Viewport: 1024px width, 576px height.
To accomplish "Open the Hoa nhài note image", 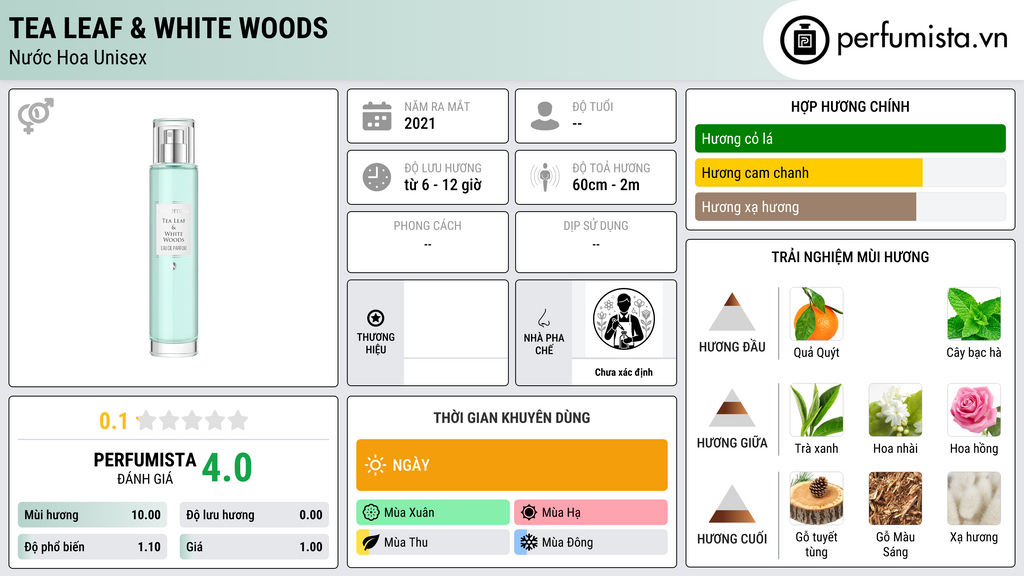I will coord(895,409).
